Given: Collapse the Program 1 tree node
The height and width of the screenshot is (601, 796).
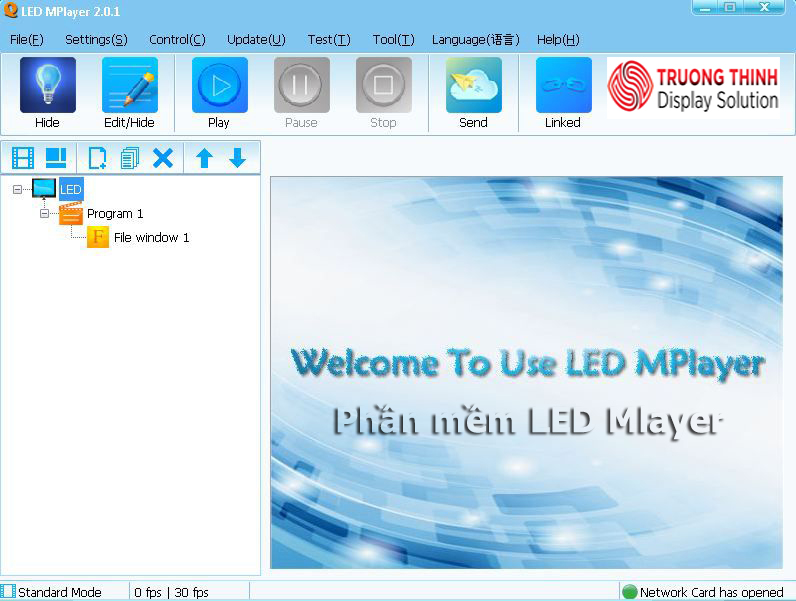Looking at the screenshot, I should click(x=44, y=214).
